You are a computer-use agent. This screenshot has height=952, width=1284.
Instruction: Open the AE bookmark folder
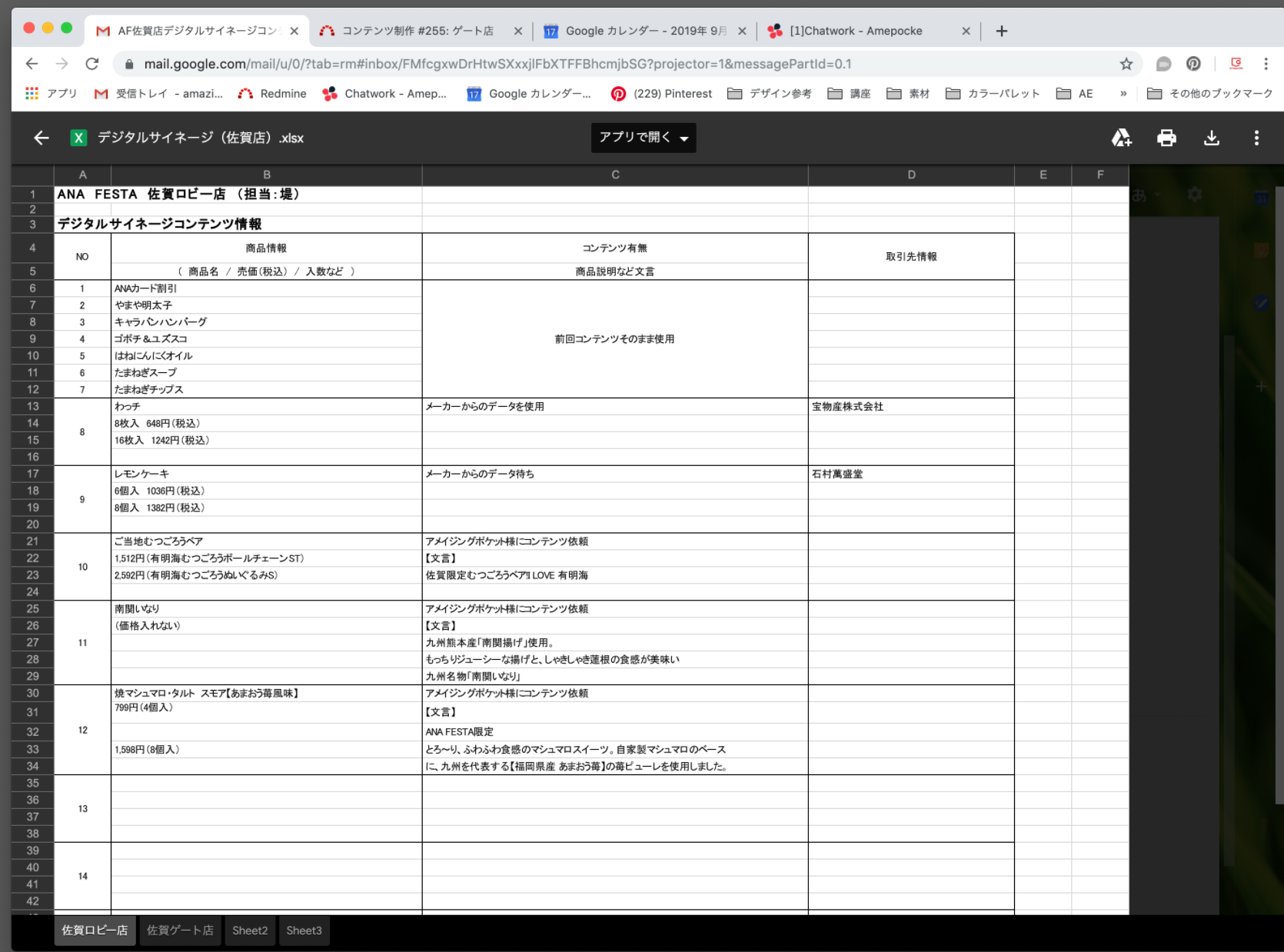1075,93
